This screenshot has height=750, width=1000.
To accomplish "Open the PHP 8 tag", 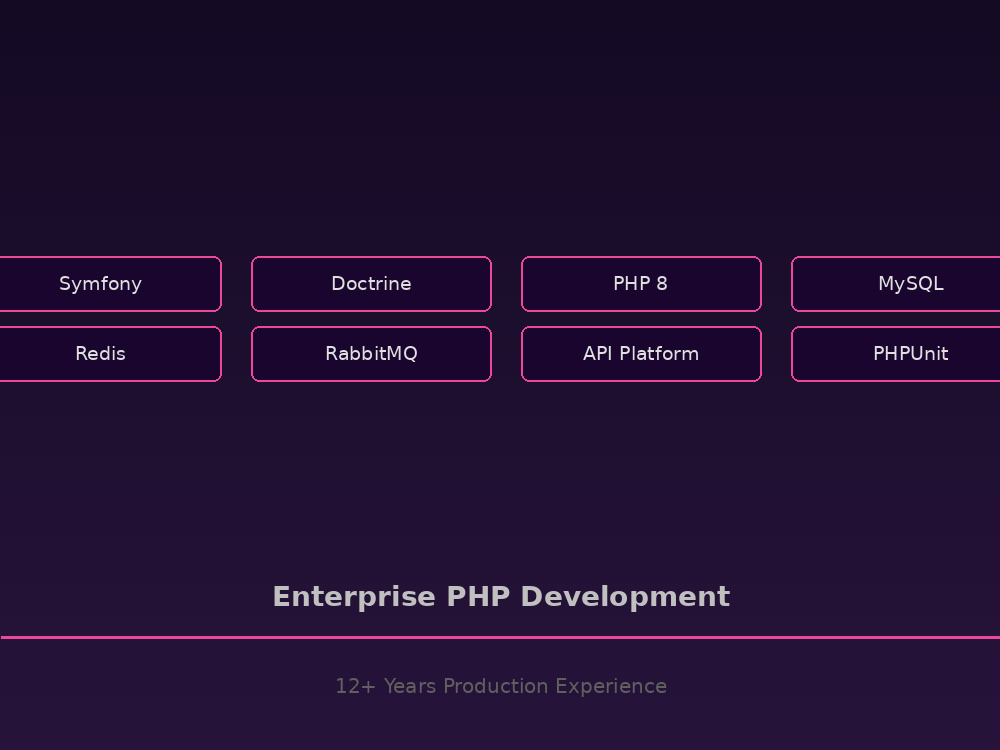I will tap(641, 284).
